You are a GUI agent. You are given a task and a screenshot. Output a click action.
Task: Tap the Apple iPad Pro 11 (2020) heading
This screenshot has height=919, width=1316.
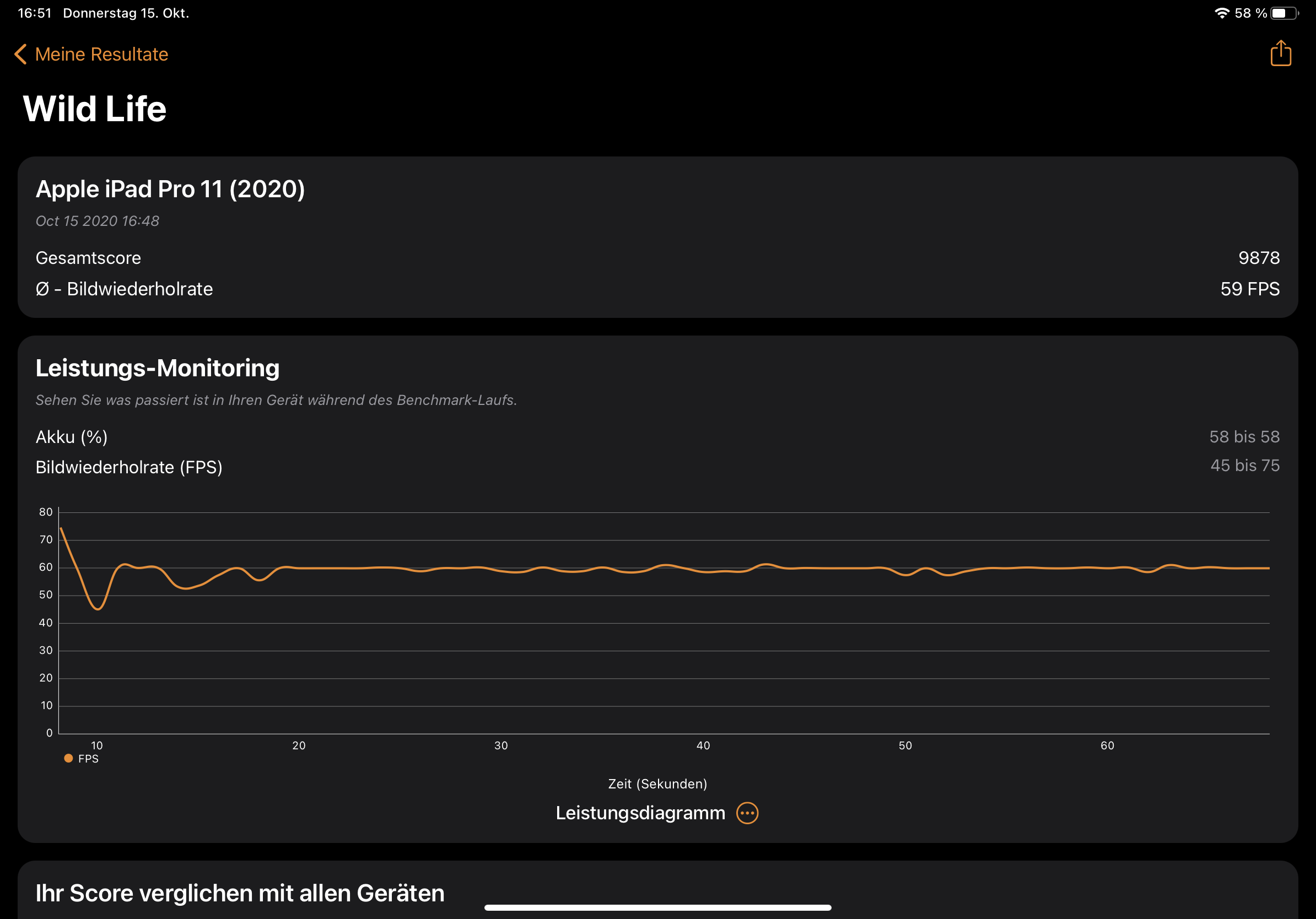click(170, 189)
